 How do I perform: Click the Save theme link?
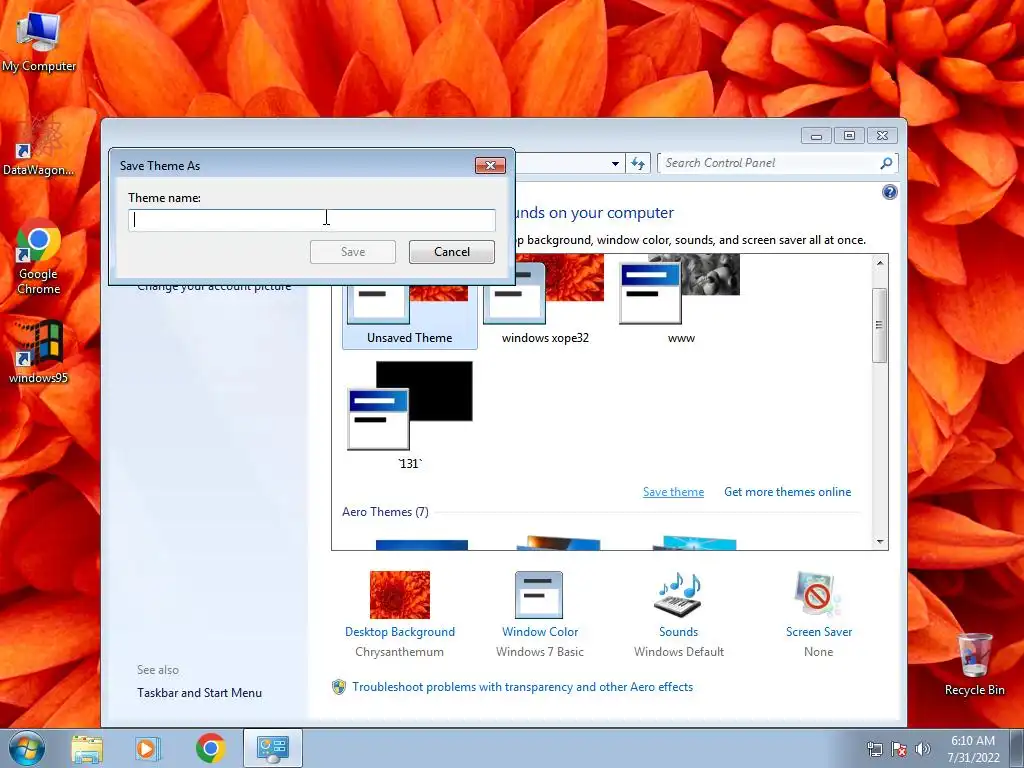click(673, 492)
